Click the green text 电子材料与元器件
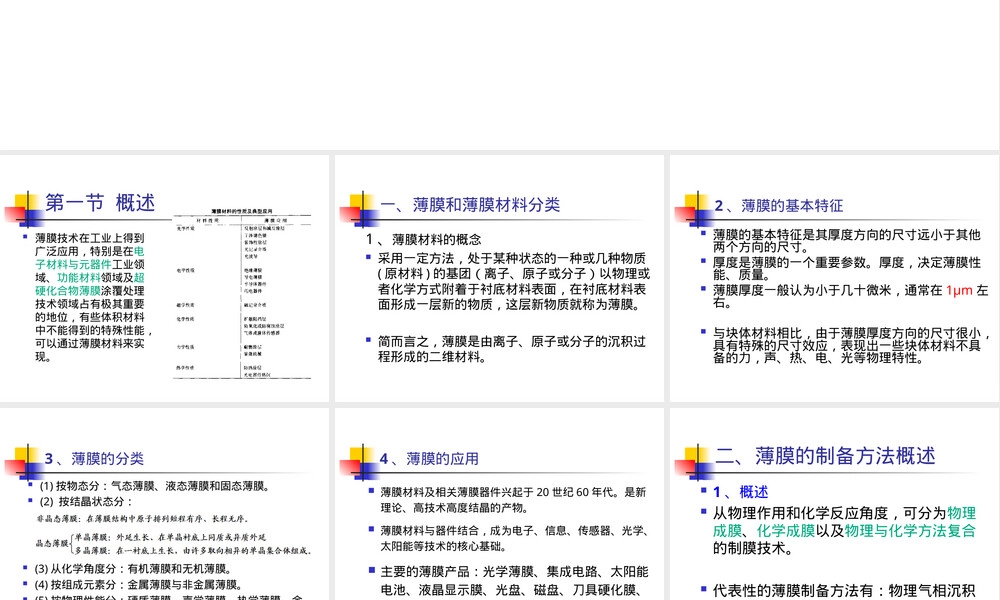Image resolution: width=1000 pixels, height=600 pixels. pyautogui.click(x=90, y=258)
